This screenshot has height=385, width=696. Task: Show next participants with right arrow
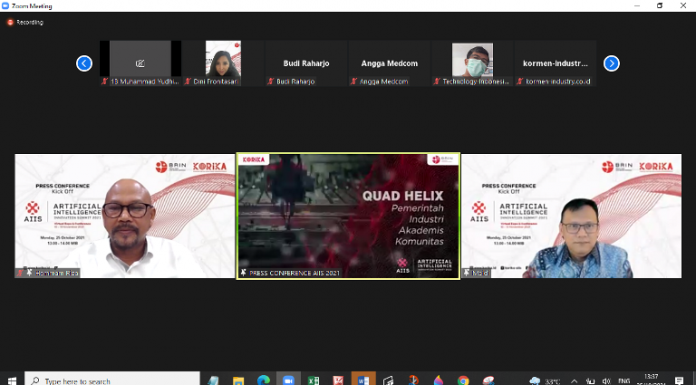pos(611,64)
